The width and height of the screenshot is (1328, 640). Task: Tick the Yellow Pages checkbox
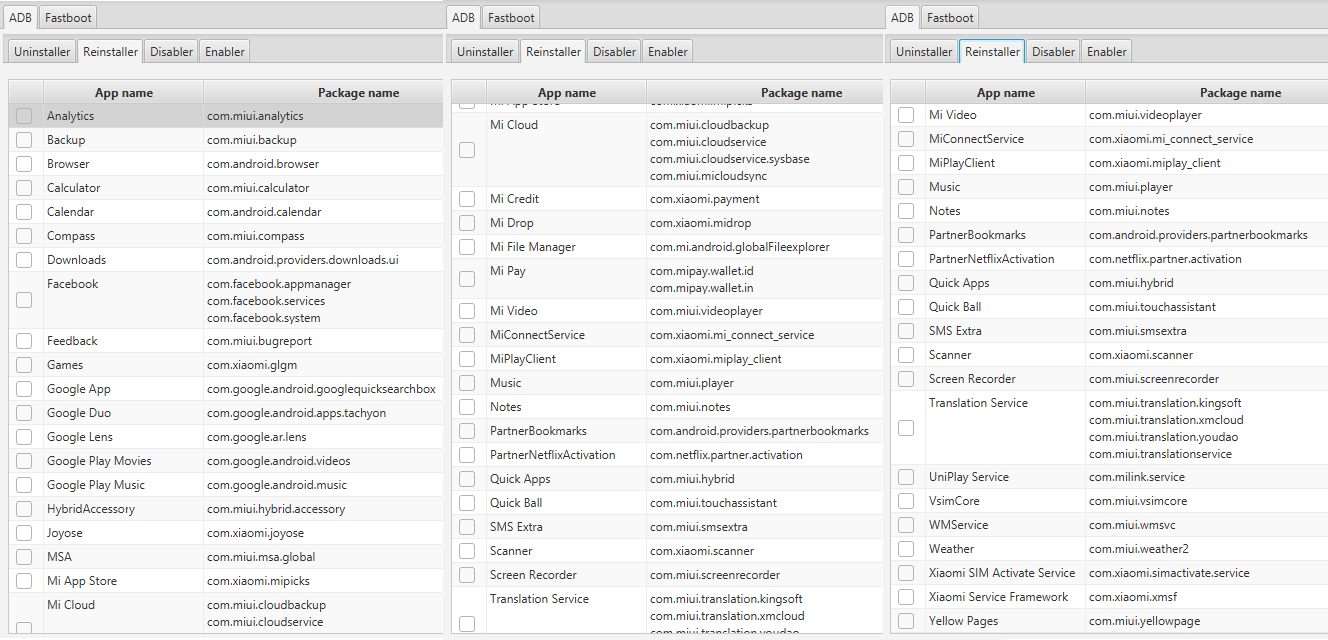coord(906,621)
